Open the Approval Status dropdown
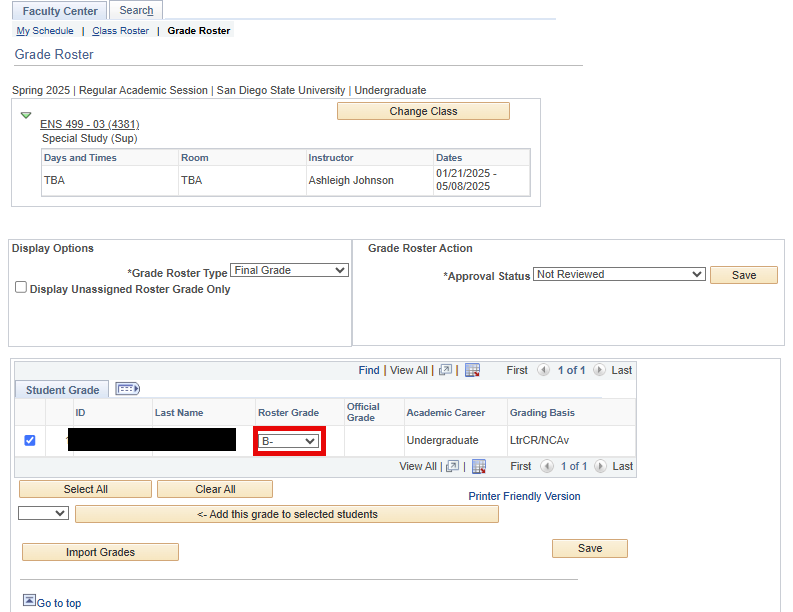 click(620, 274)
